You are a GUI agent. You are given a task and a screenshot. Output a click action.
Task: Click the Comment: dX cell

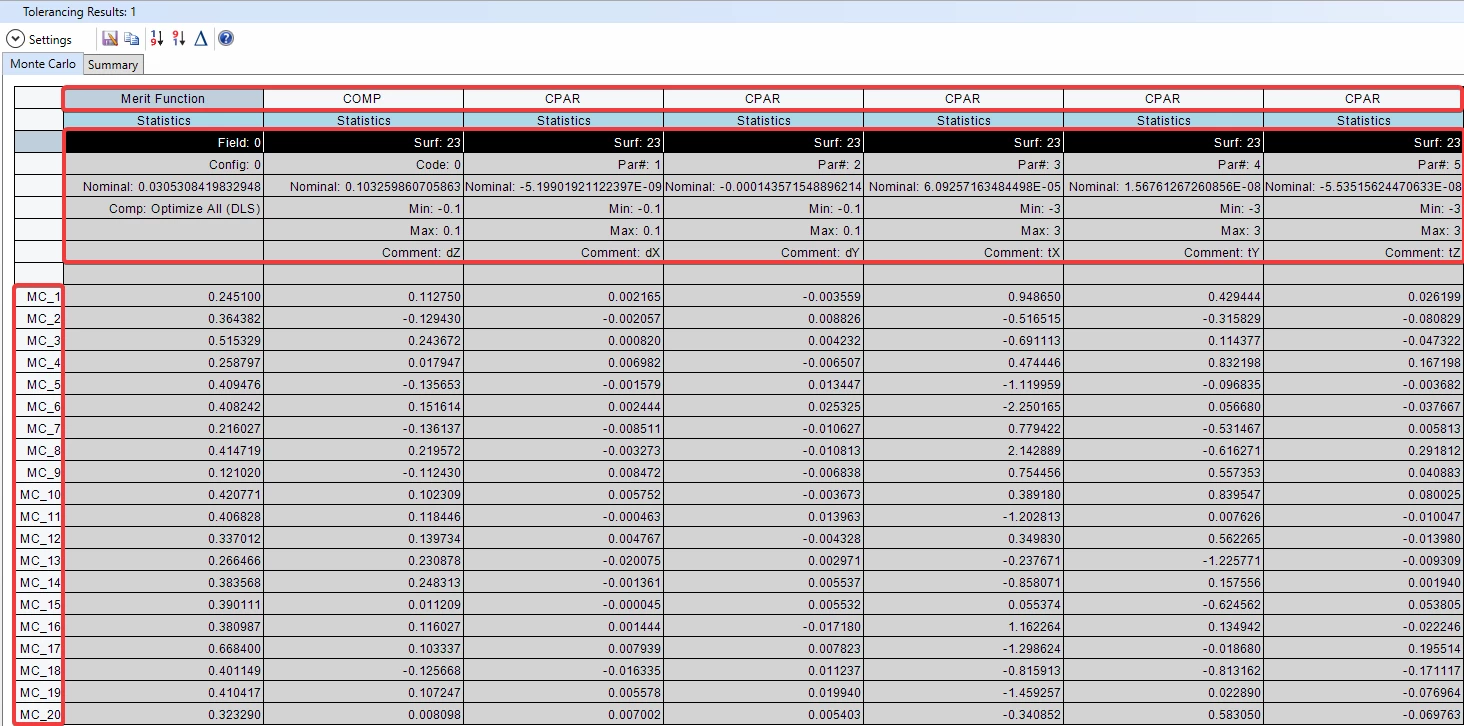pos(563,253)
